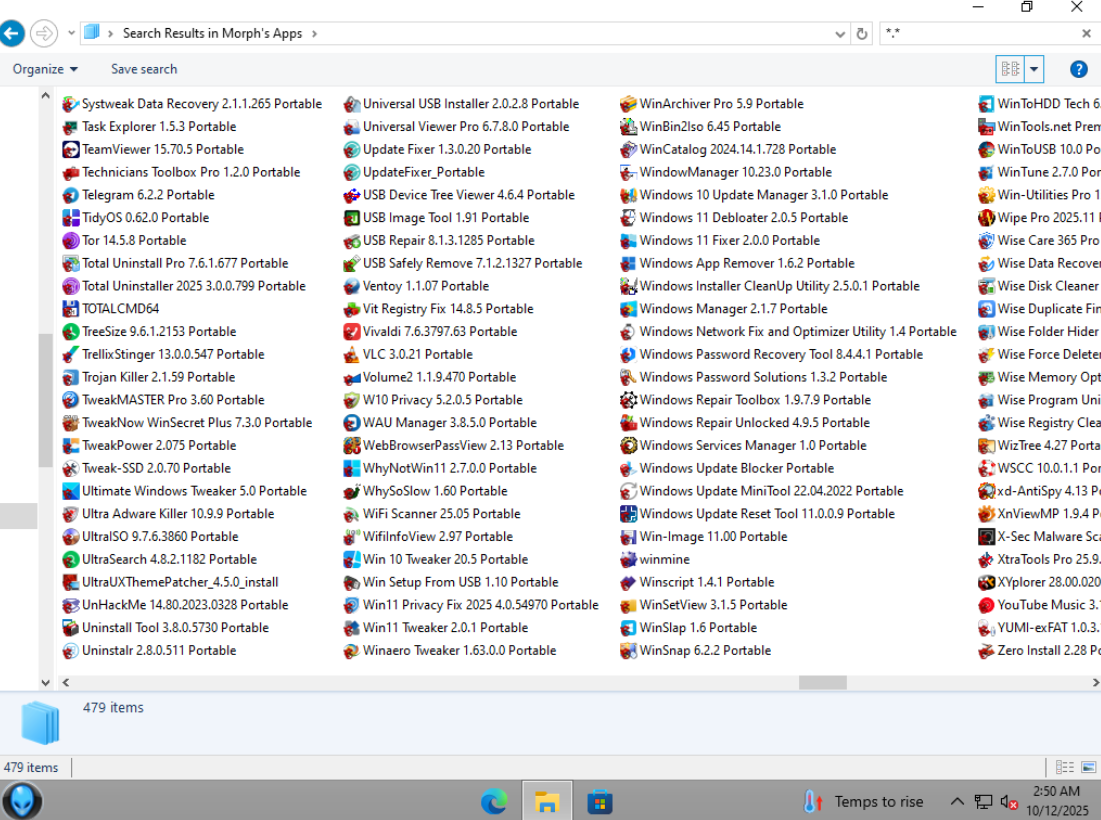The width and height of the screenshot is (1101, 820).
Task: Click the TOTALCMD64 icon
Action: pyautogui.click(x=70, y=309)
